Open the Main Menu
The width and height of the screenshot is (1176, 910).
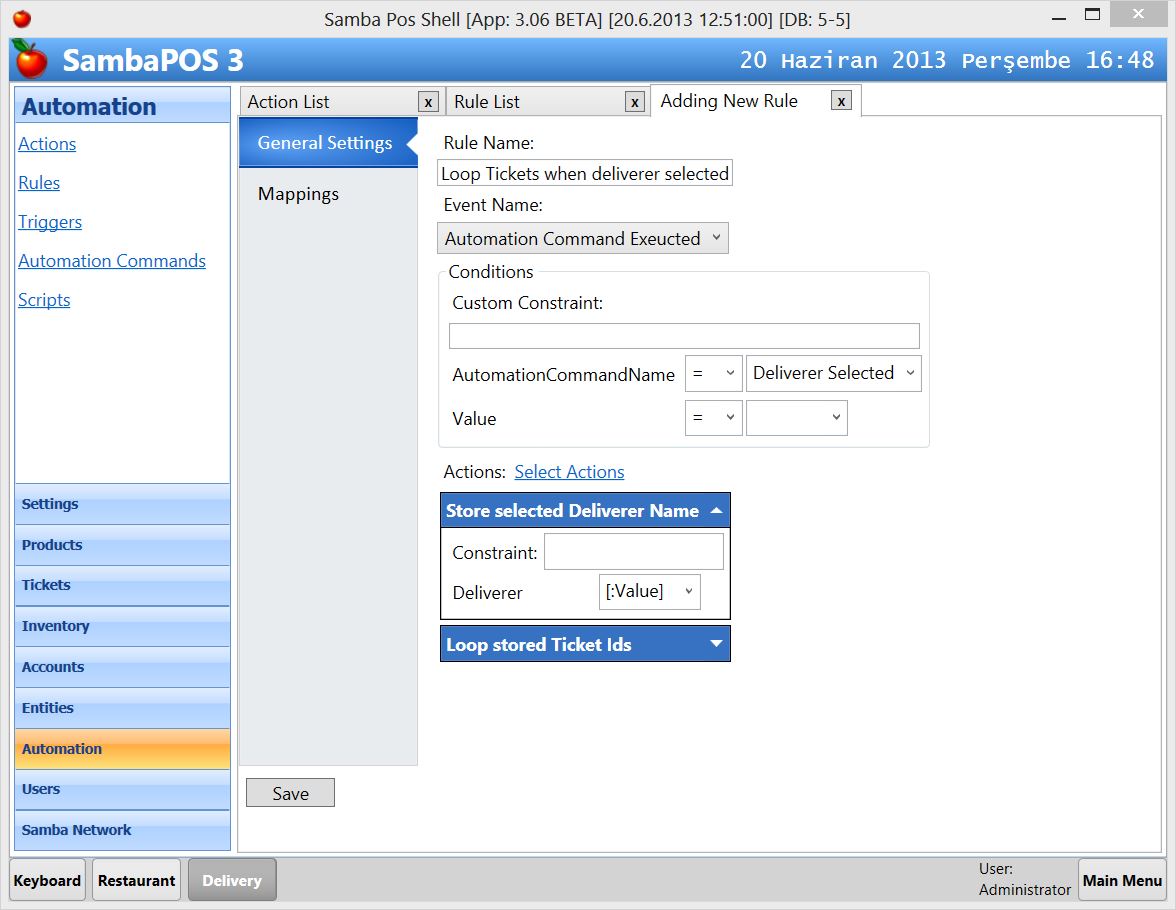coord(1122,880)
